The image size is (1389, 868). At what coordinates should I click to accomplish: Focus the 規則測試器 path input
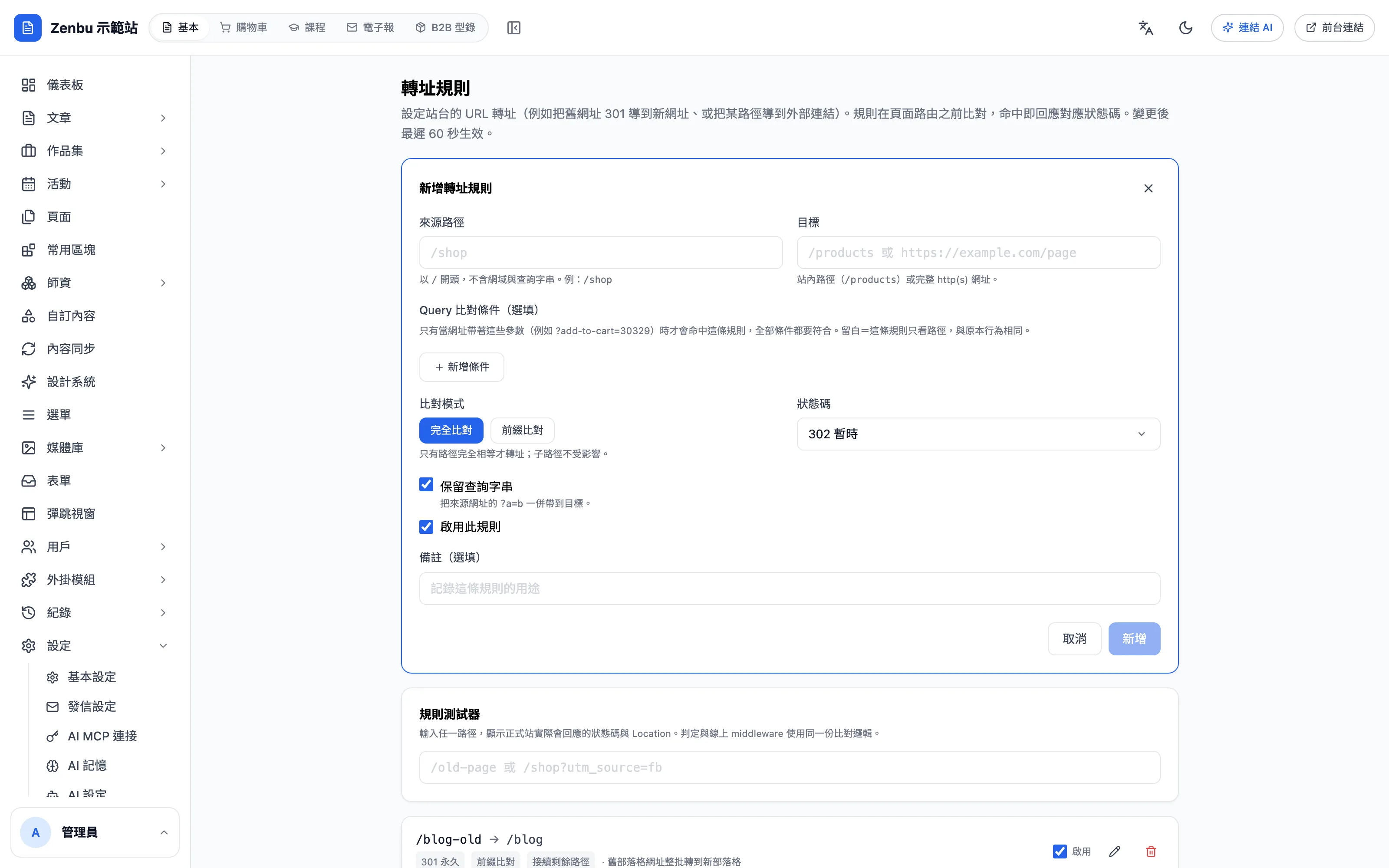pyautogui.click(x=789, y=768)
